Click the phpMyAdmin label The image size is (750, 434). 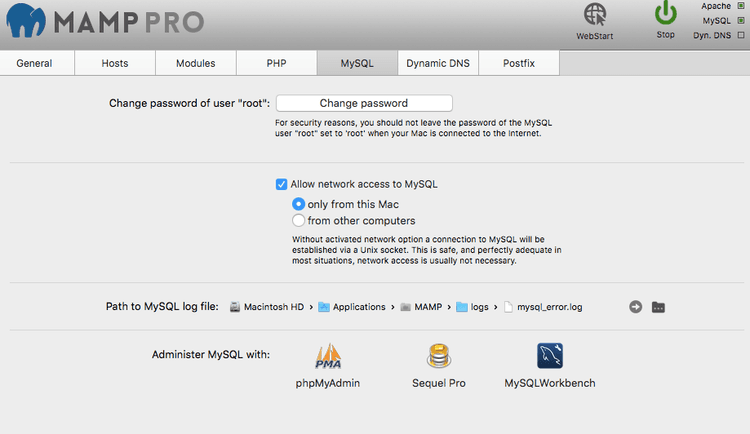point(328,383)
